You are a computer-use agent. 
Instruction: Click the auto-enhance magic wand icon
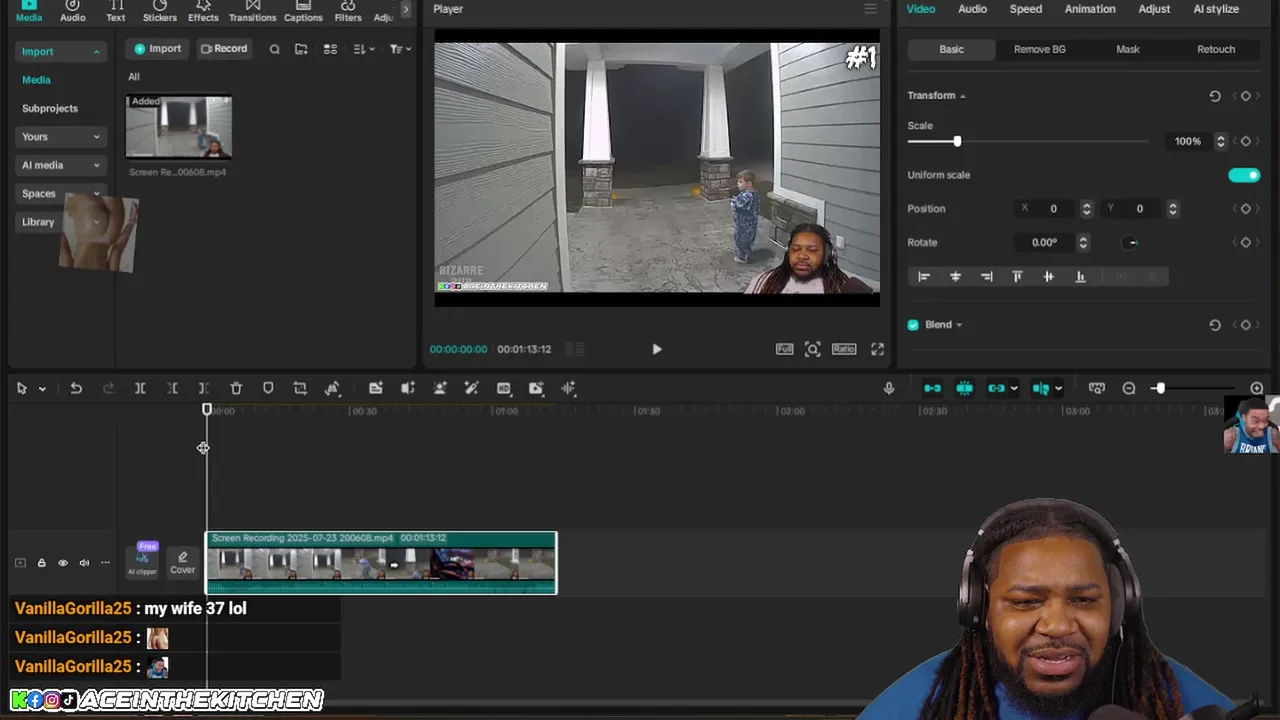(x=472, y=388)
